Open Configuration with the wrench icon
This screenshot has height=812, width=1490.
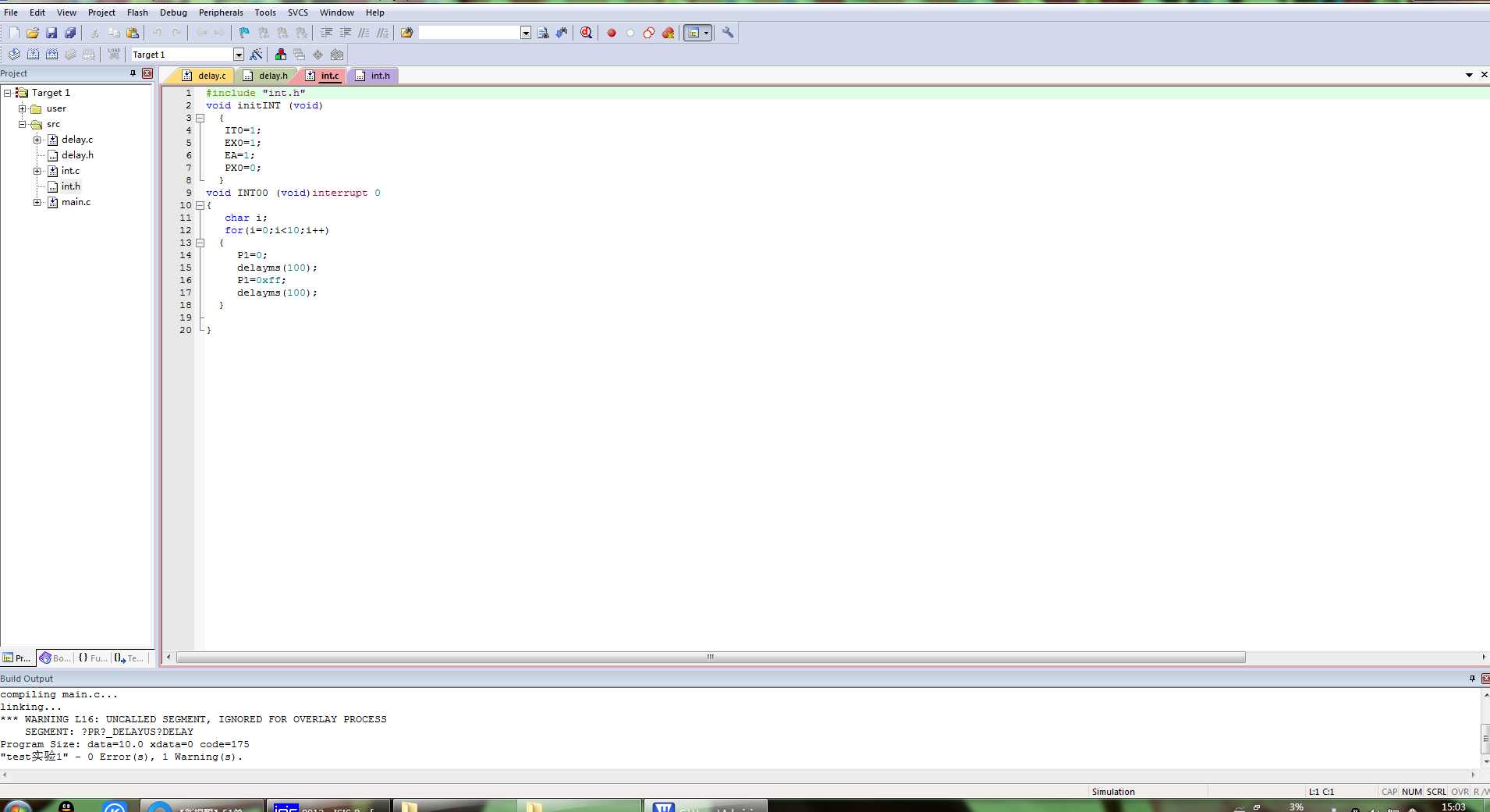click(x=728, y=33)
